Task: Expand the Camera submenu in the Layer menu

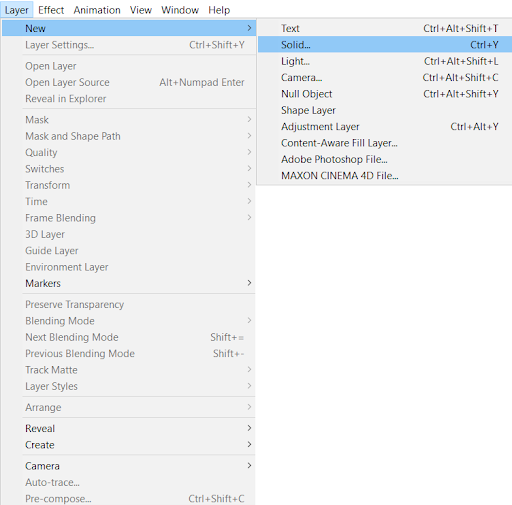Action: [x=129, y=466]
